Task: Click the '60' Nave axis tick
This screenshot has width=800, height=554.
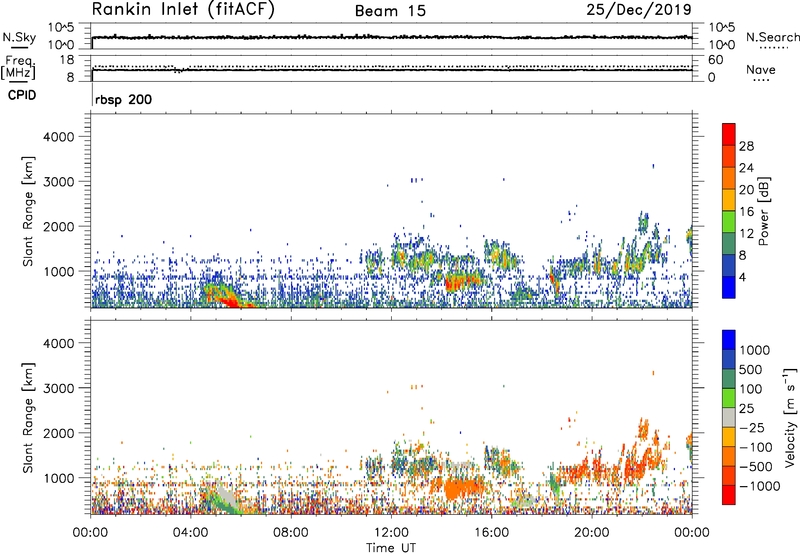Action: (715, 60)
